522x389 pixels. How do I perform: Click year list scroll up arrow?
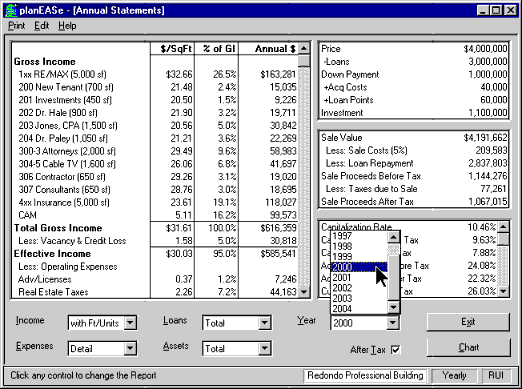pos(393,237)
